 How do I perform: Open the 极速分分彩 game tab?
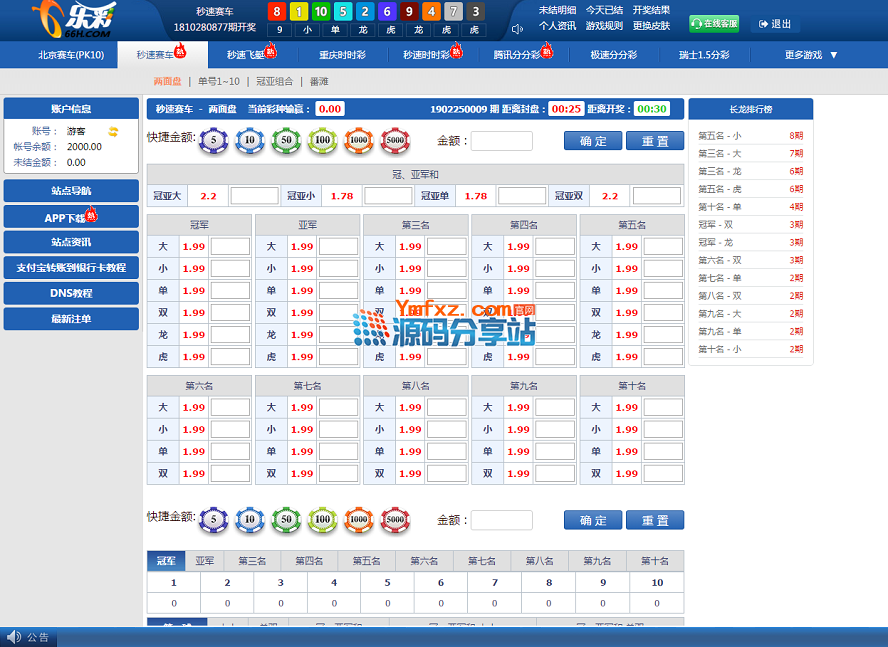pyautogui.click(x=613, y=55)
